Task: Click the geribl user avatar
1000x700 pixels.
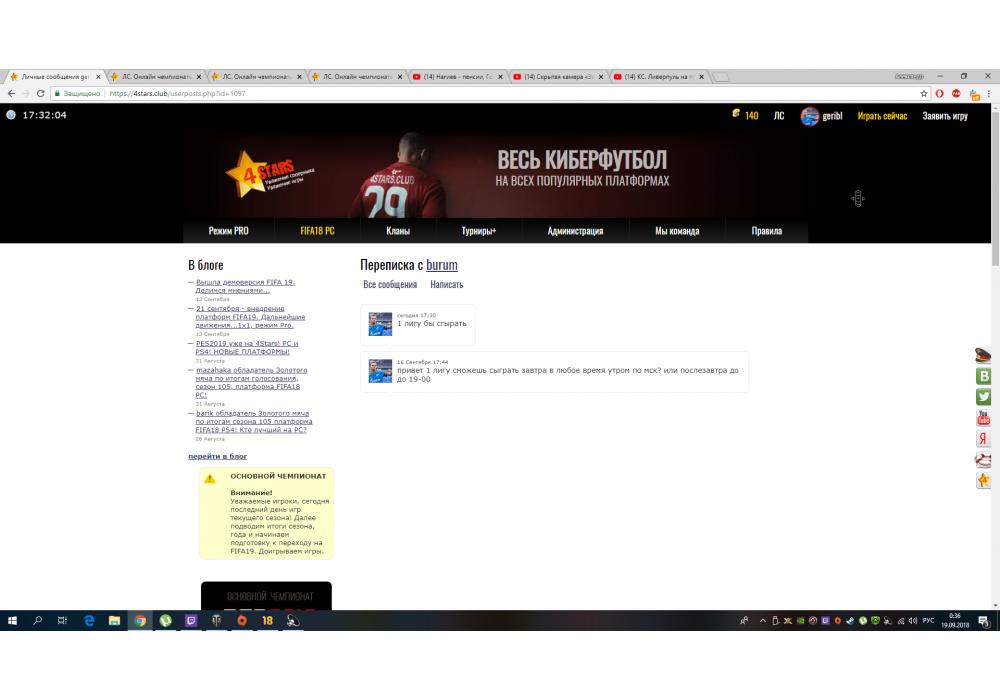Action: point(809,116)
